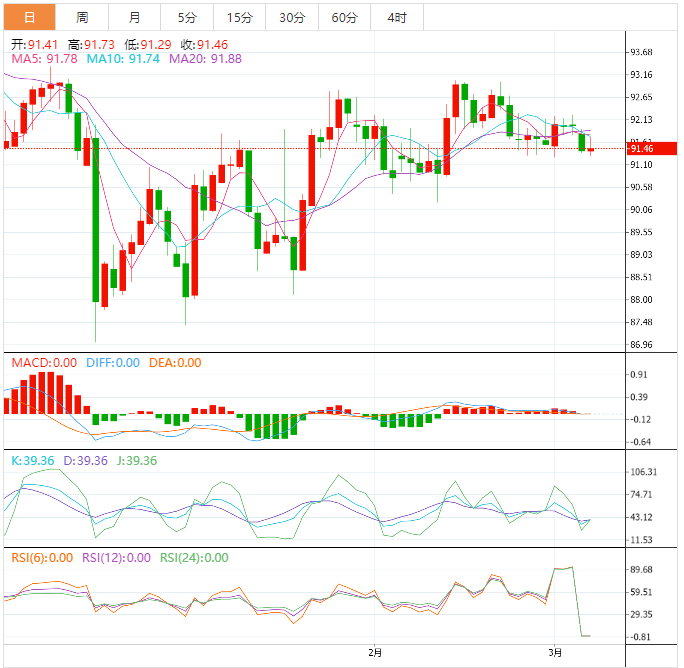Switch to the 5分 interval tab
684x668 pixels.
(x=187, y=17)
